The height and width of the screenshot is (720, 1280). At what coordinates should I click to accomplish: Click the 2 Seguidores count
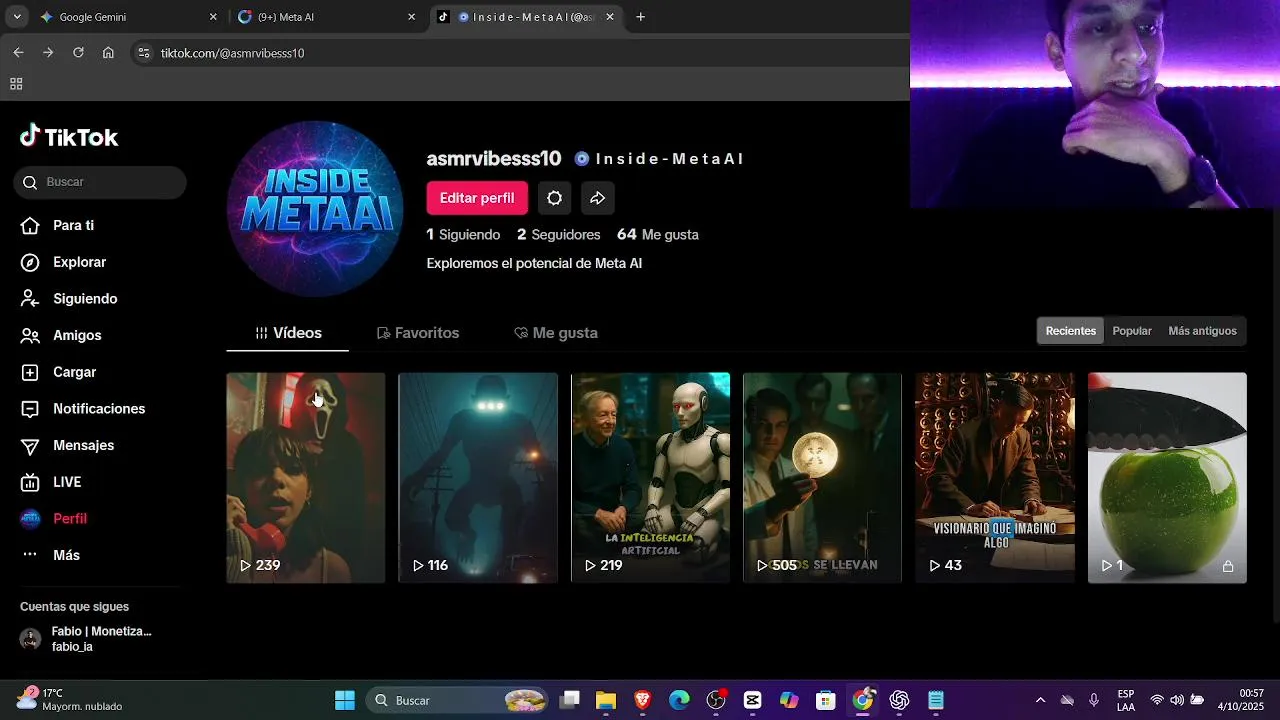[559, 234]
